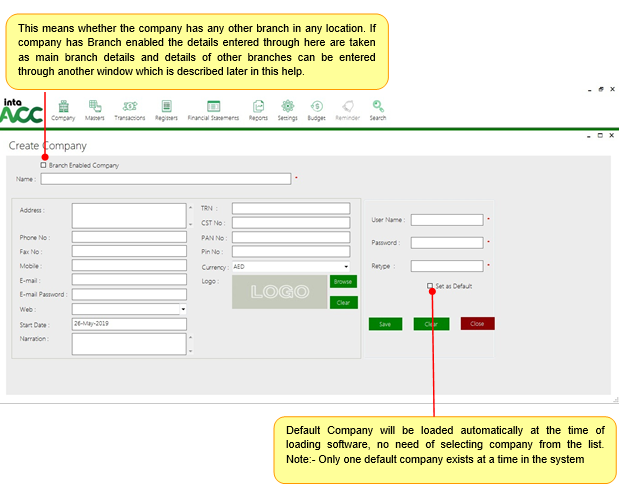
Task: Open the Registers icon
Action: [x=166, y=106]
